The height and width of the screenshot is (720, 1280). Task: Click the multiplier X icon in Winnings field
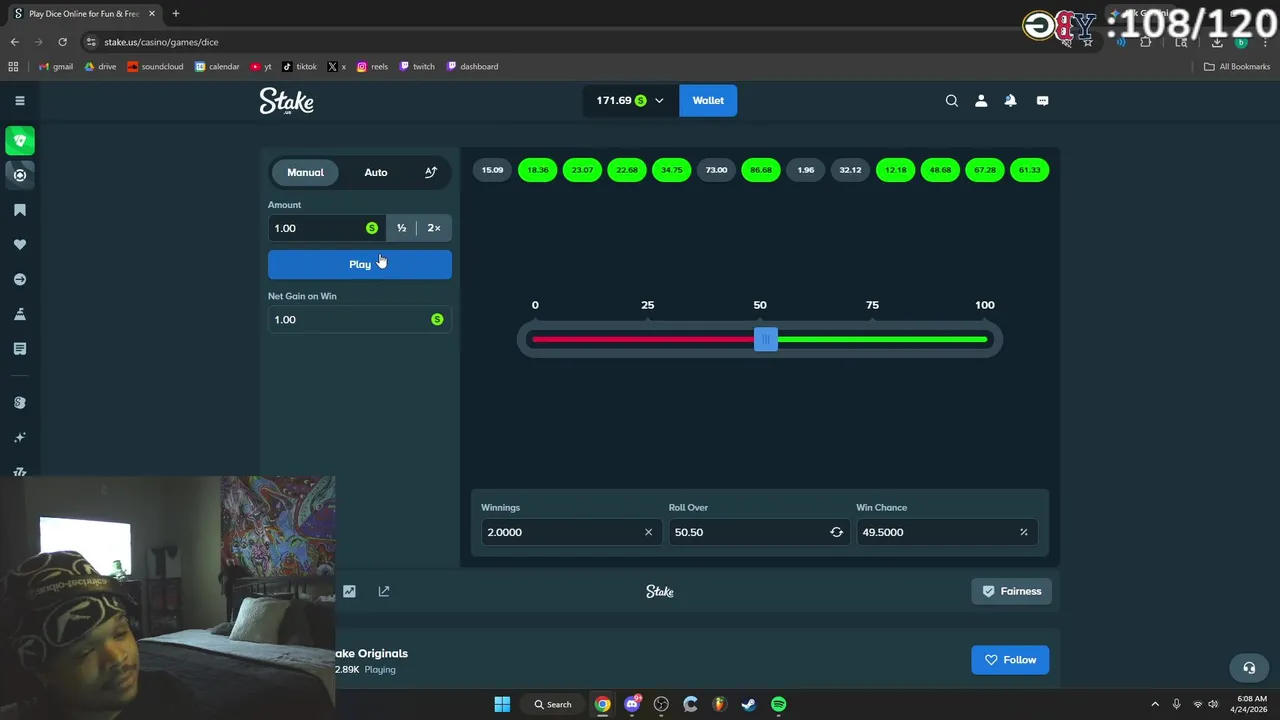coord(648,532)
